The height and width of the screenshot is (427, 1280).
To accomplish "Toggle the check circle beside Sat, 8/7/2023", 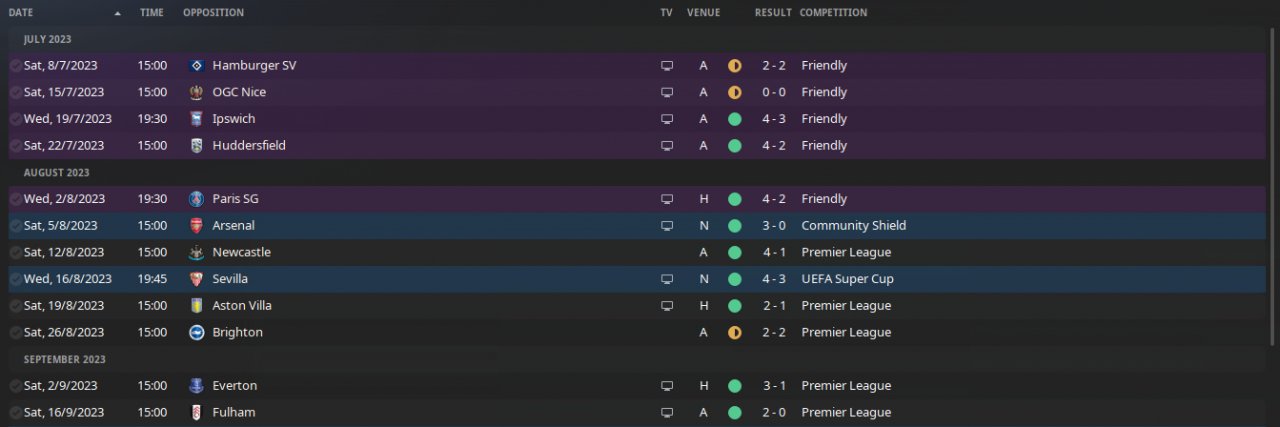I will (x=15, y=66).
